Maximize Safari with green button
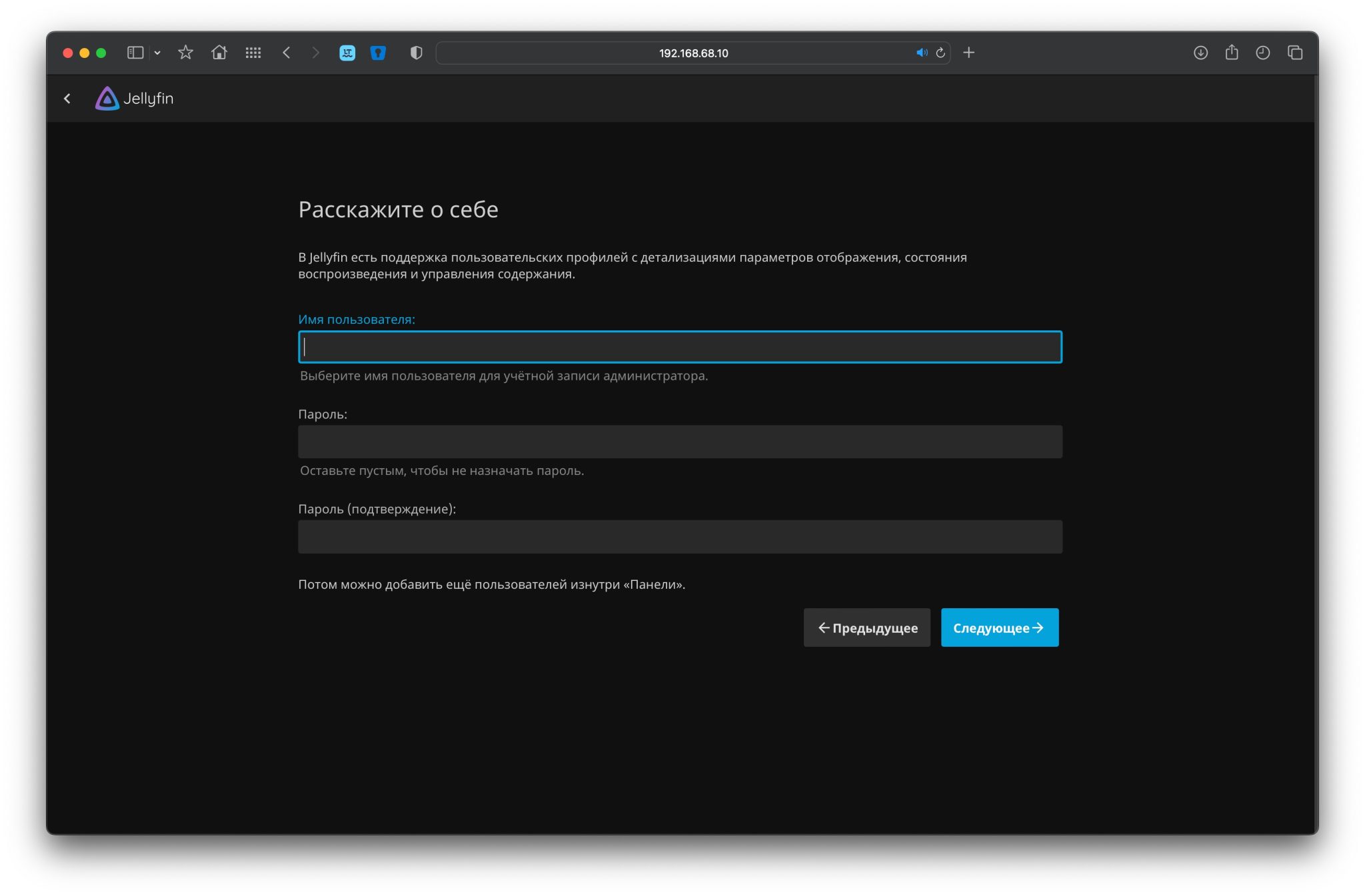This screenshot has width=1365, height=896. tap(101, 53)
